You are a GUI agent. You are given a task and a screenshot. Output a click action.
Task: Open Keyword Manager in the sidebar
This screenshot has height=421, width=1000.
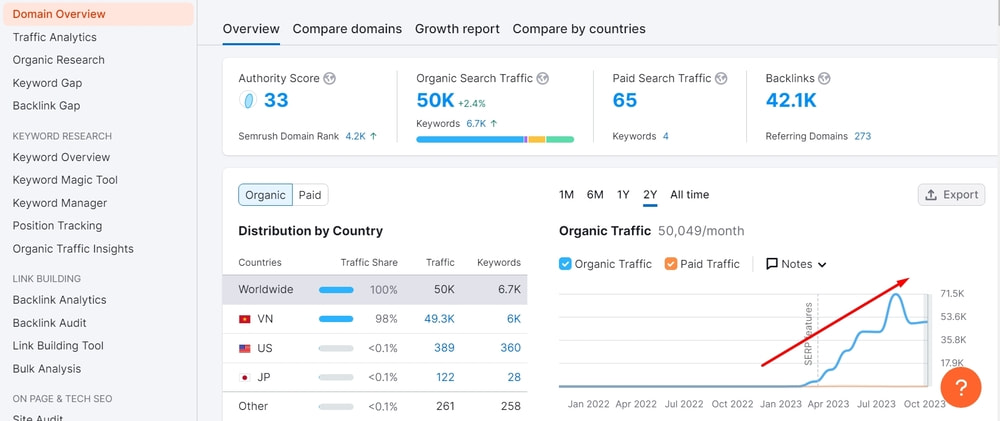click(60, 203)
